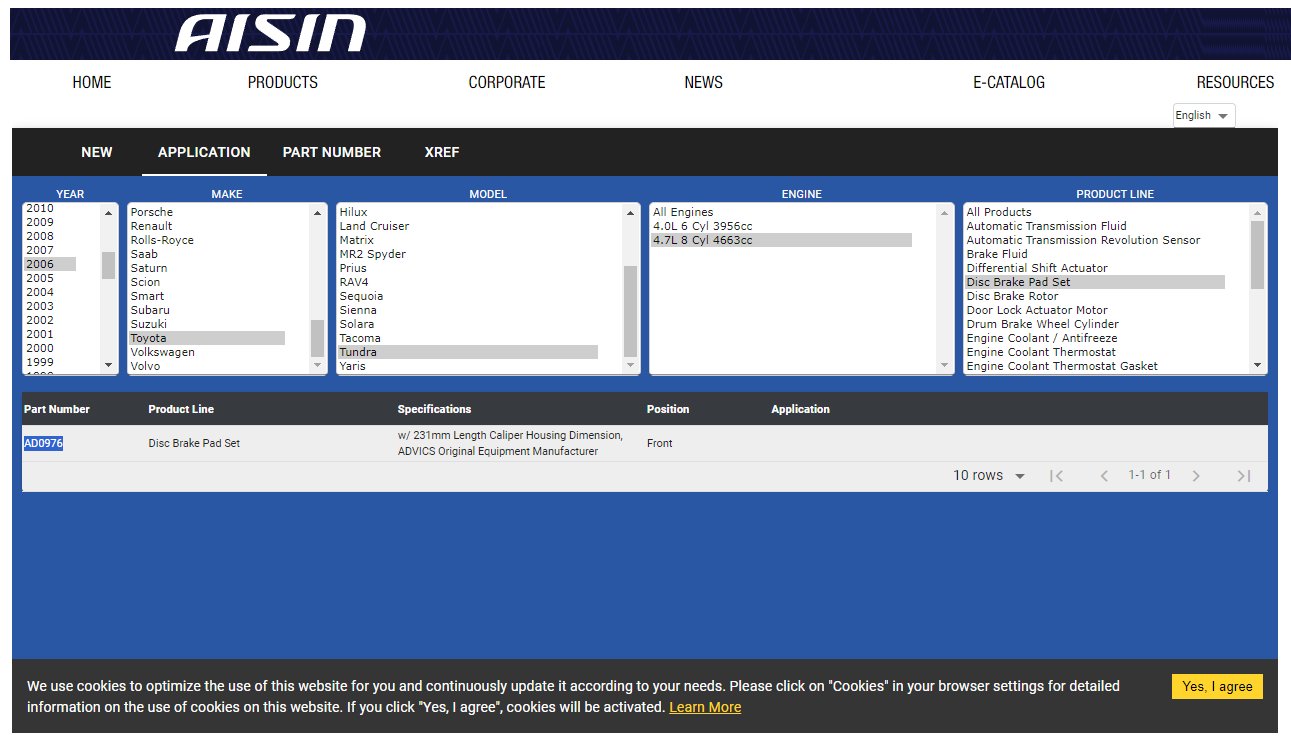Click the AISIN logo
1291x747 pixels.
[271, 34]
